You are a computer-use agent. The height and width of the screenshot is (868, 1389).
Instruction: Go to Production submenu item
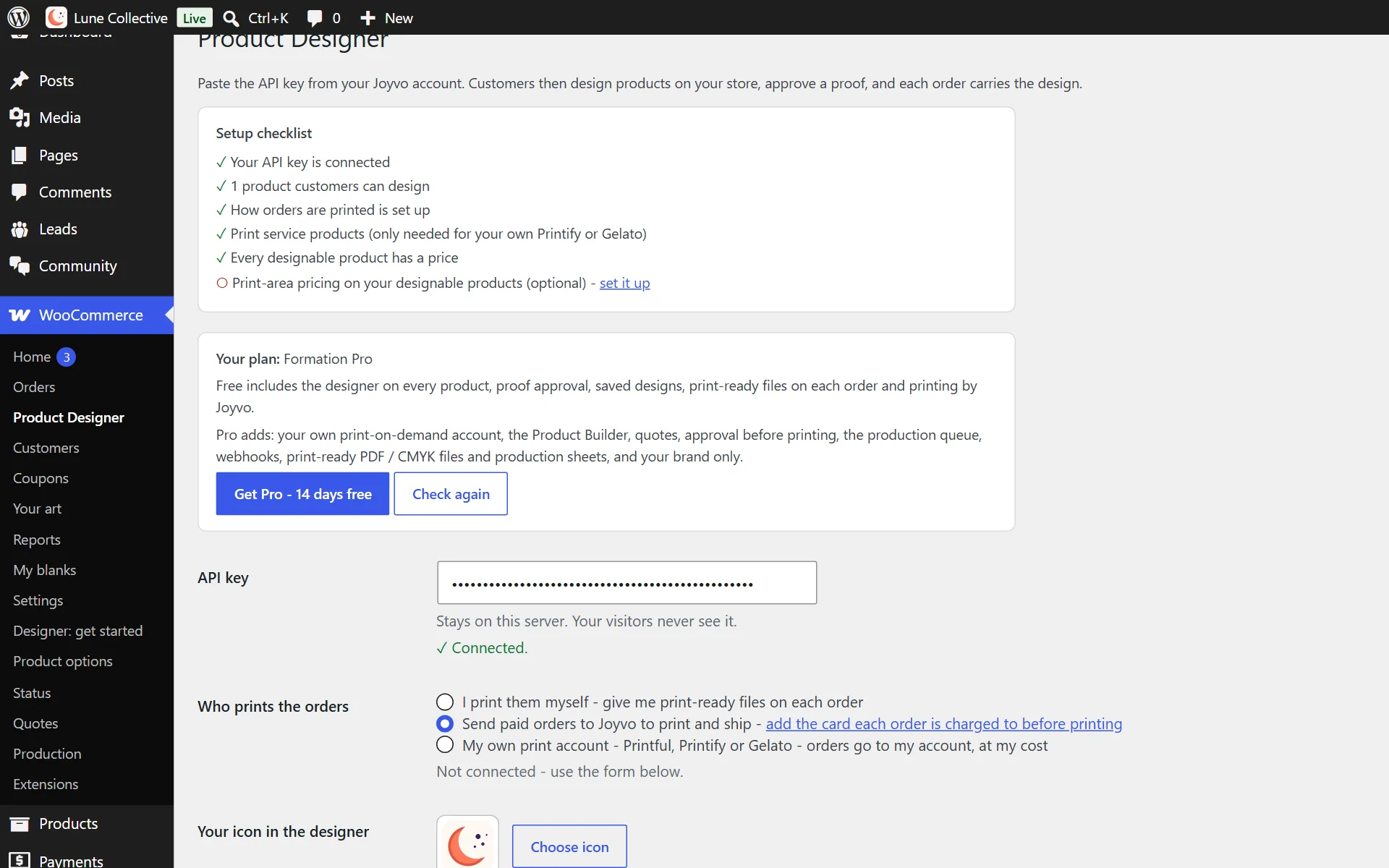click(x=47, y=754)
